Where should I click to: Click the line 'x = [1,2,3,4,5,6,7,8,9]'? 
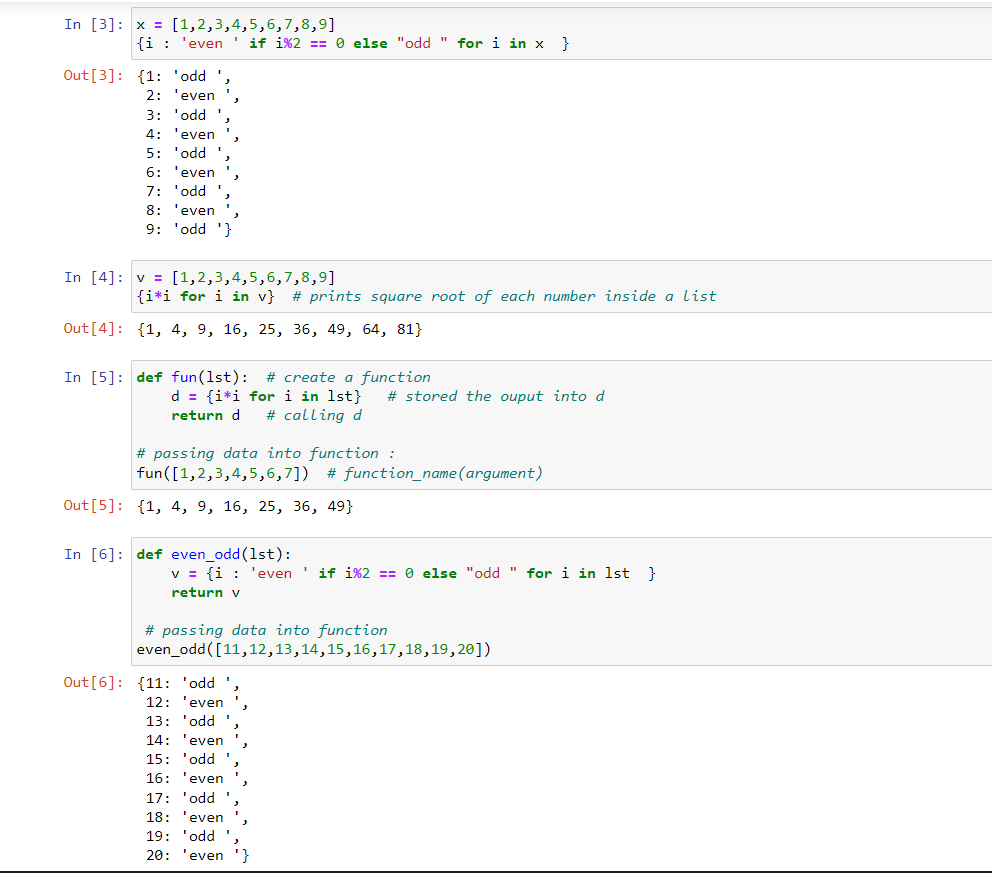coord(236,25)
